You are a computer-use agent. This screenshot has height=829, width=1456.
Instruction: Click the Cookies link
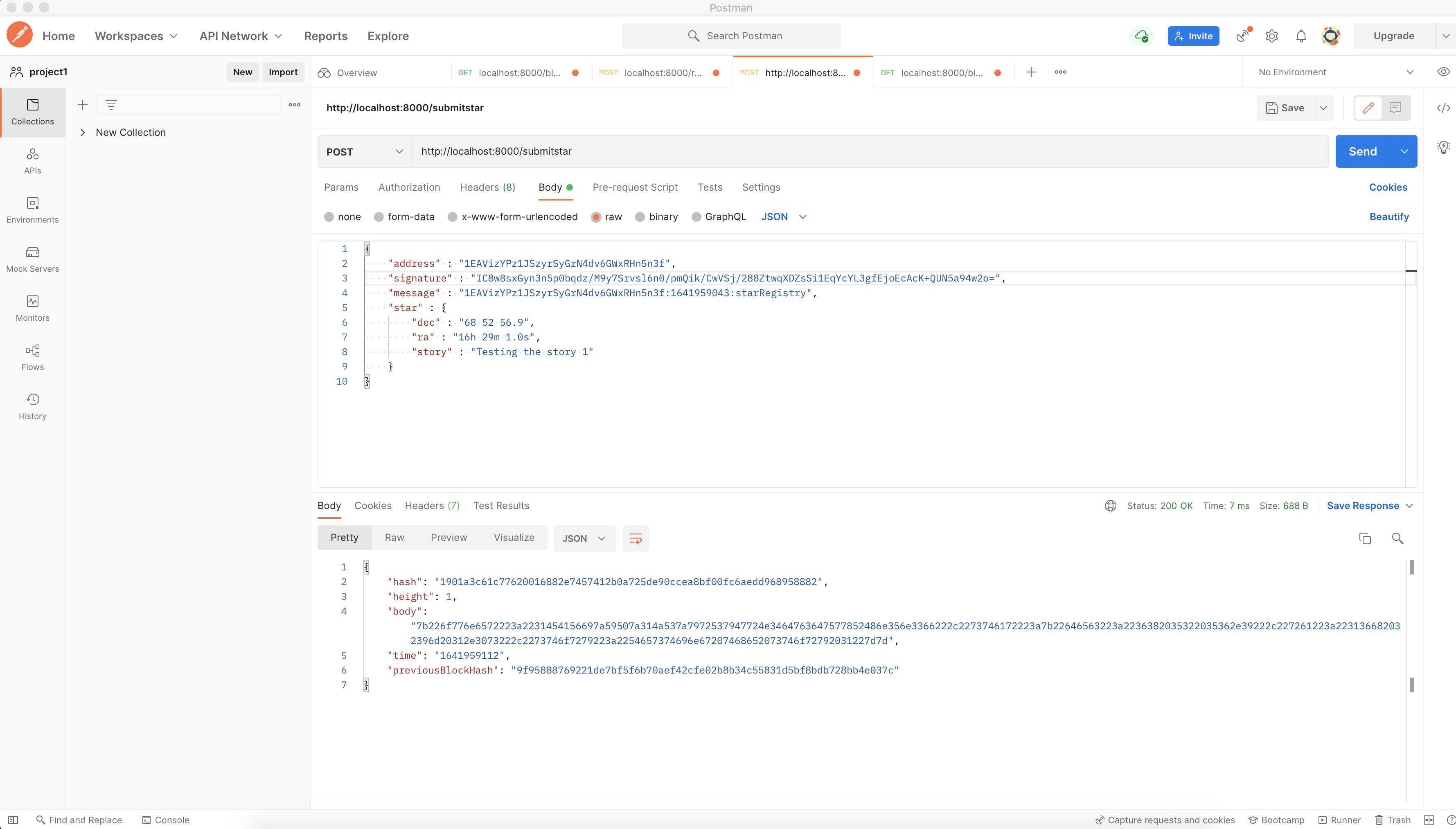pyautogui.click(x=1388, y=187)
